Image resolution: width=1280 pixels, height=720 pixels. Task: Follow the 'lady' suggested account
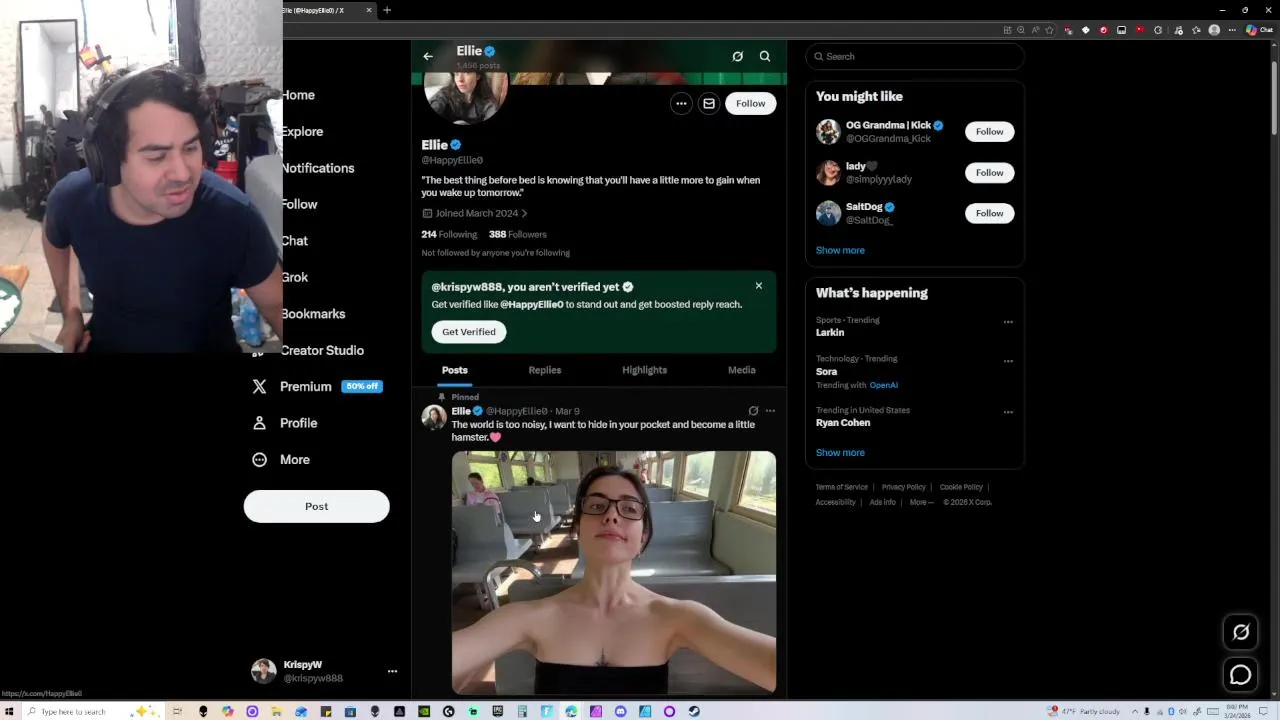coord(989,173)
